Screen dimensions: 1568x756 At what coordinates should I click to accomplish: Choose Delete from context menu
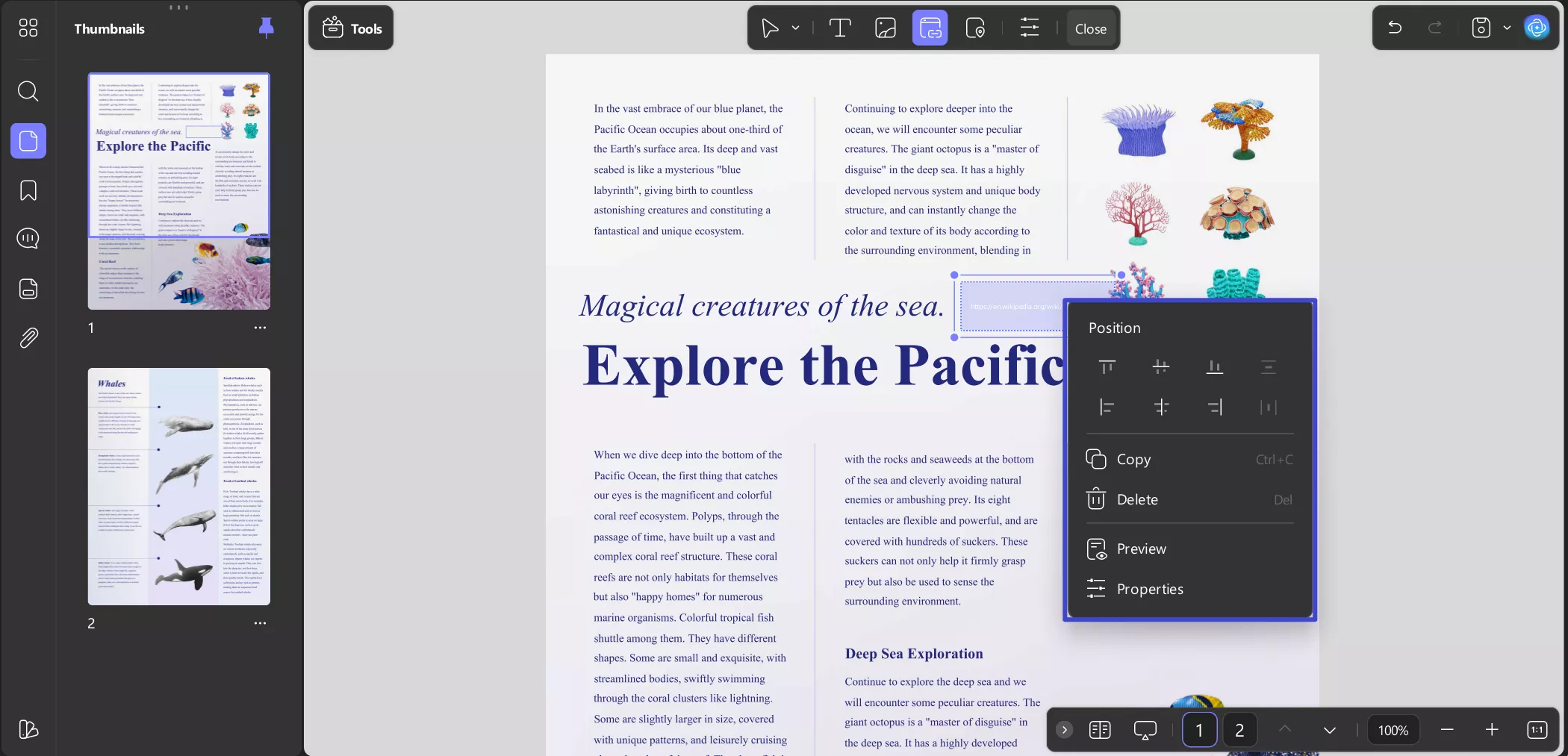click(1136, 499)
